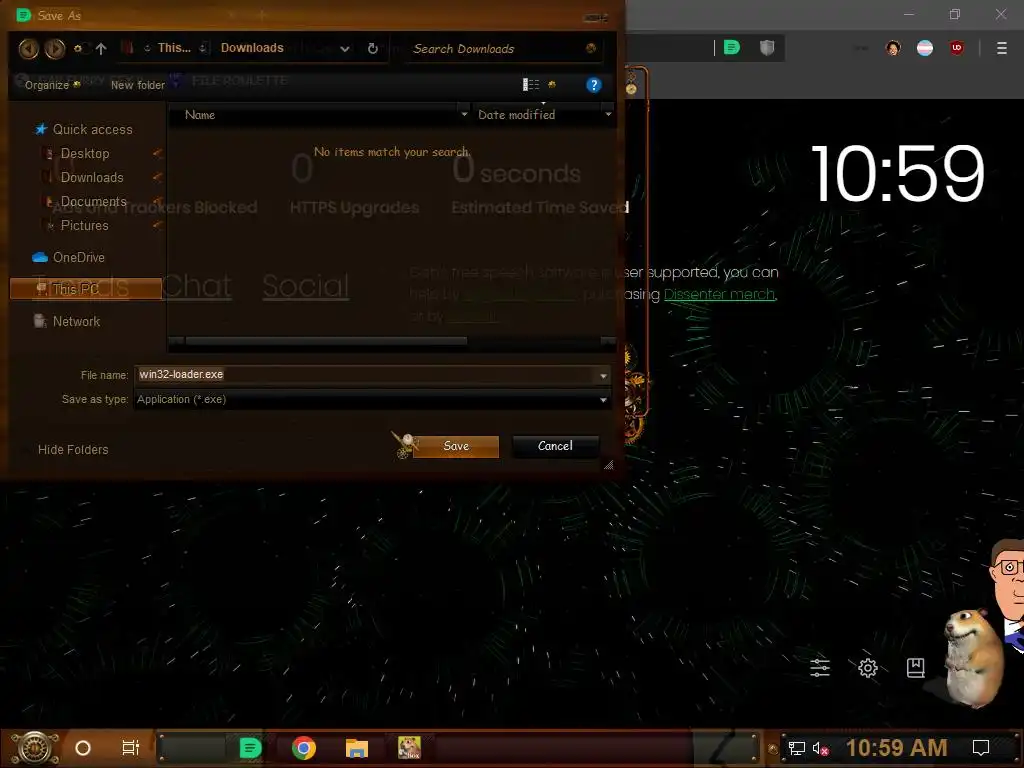
Task: Click the muted volume icon in tray
Action: (820, 748)
